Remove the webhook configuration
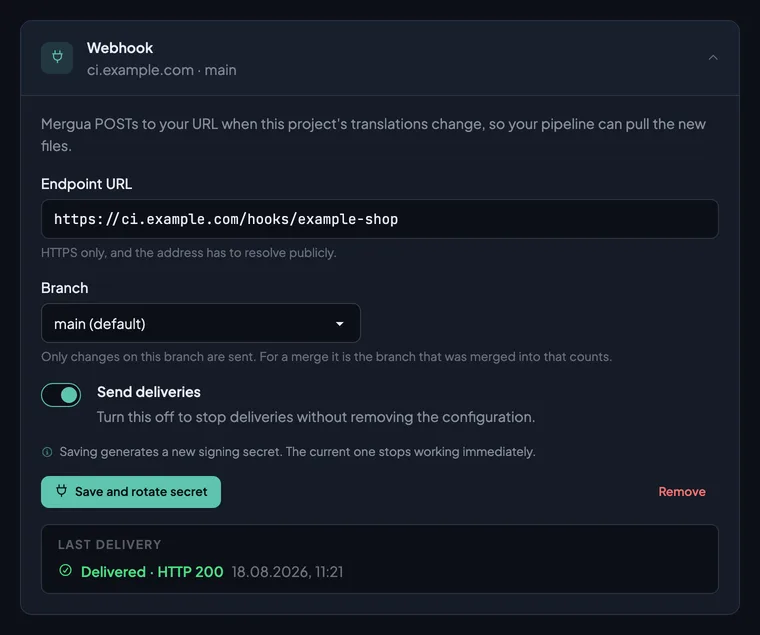 tap(682, 492)
